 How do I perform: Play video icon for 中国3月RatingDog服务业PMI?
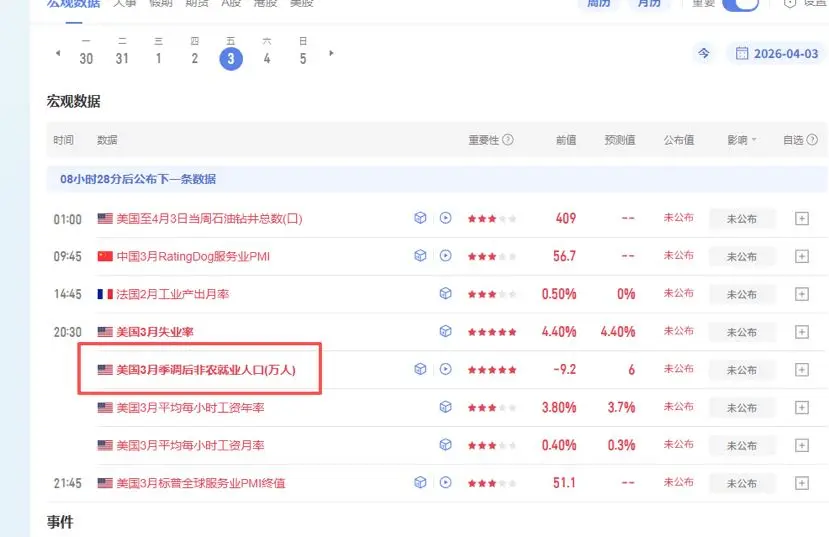point(446,256)
